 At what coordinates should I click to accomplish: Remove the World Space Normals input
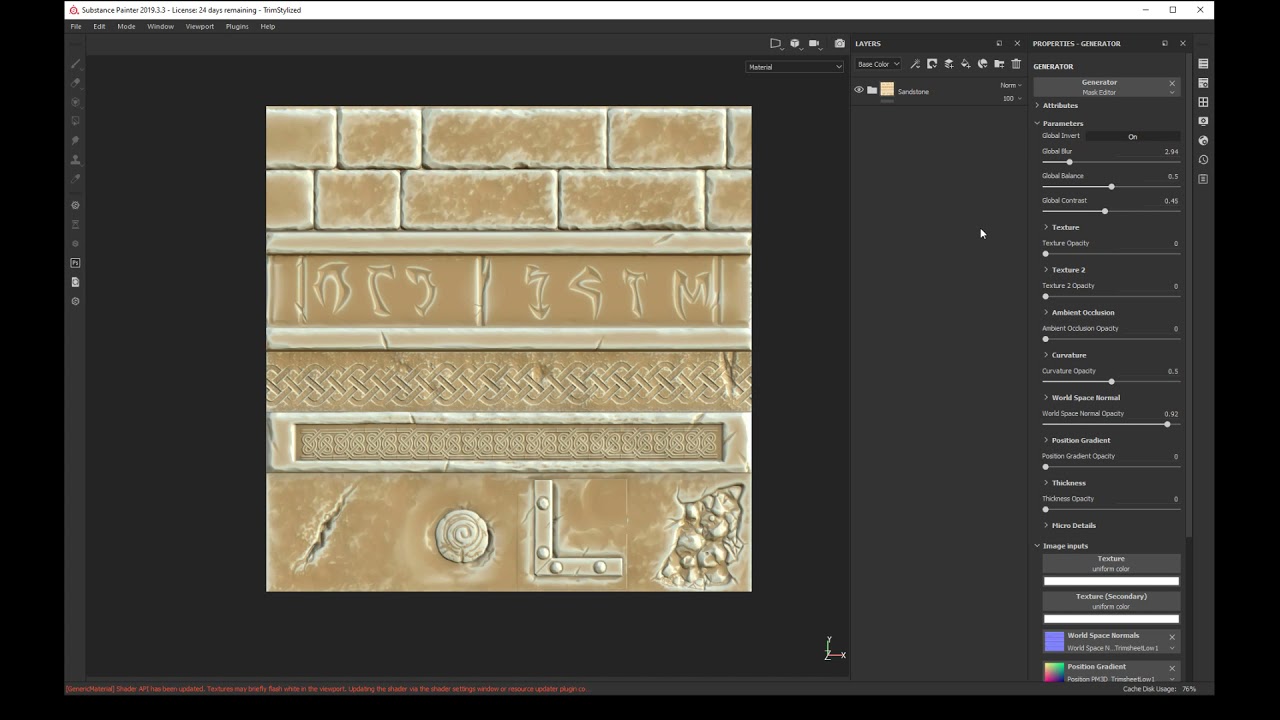click(1172, 636)
